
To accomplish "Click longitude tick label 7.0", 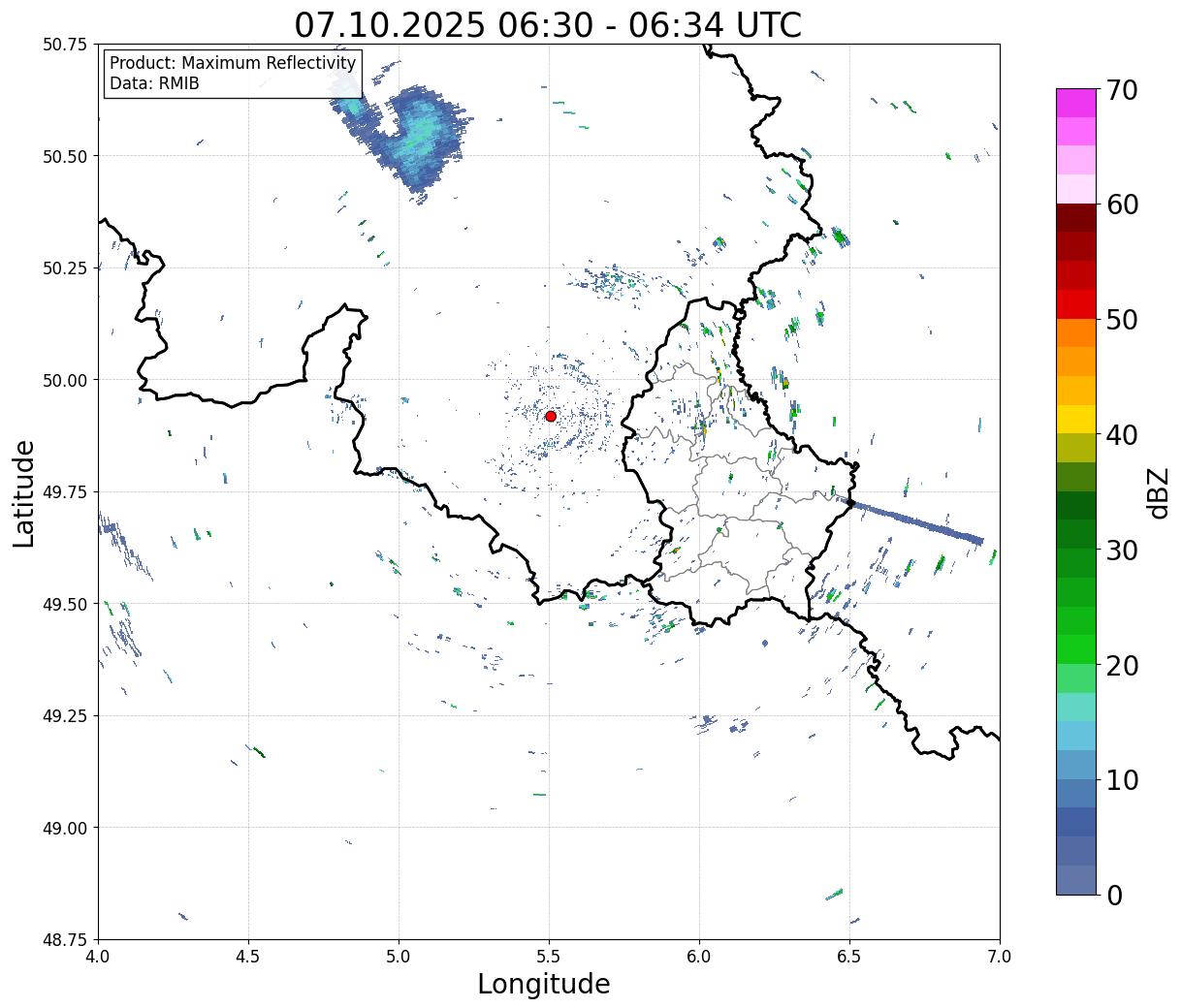I will tap(1000, 956).
